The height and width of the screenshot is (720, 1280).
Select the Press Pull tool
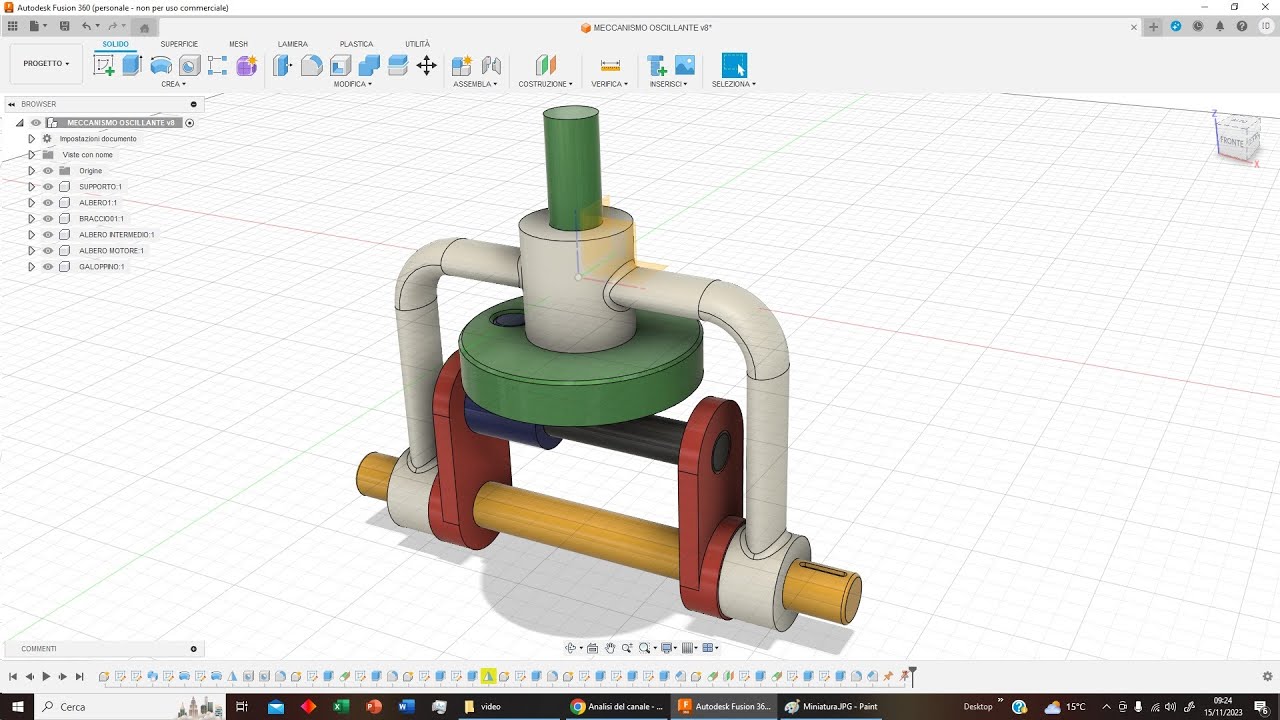(283, 66)
